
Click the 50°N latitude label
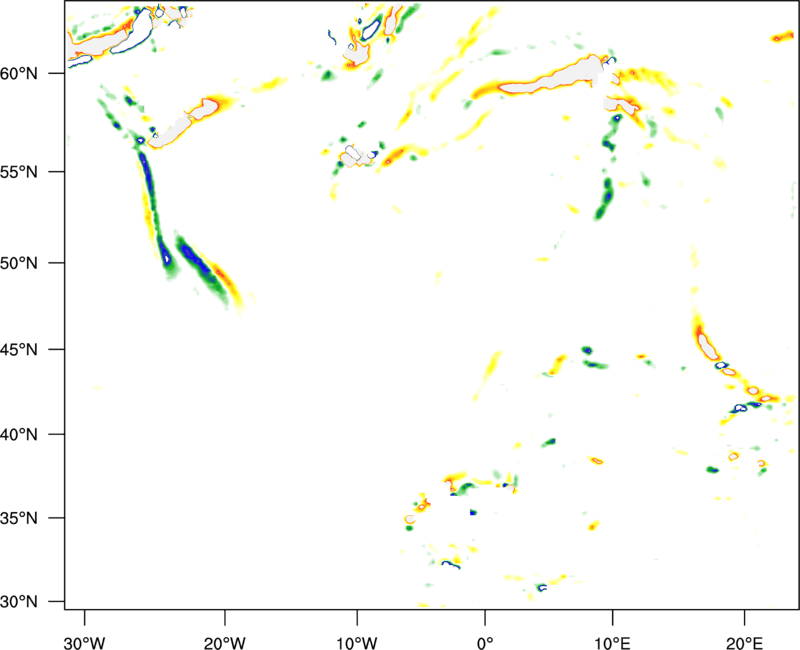[19, 263]
